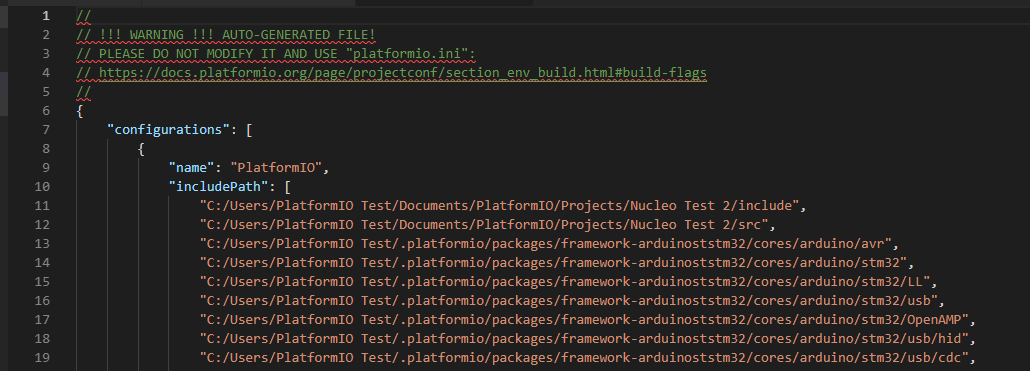Click the opening curly brace on line 8

pos(142,148)
